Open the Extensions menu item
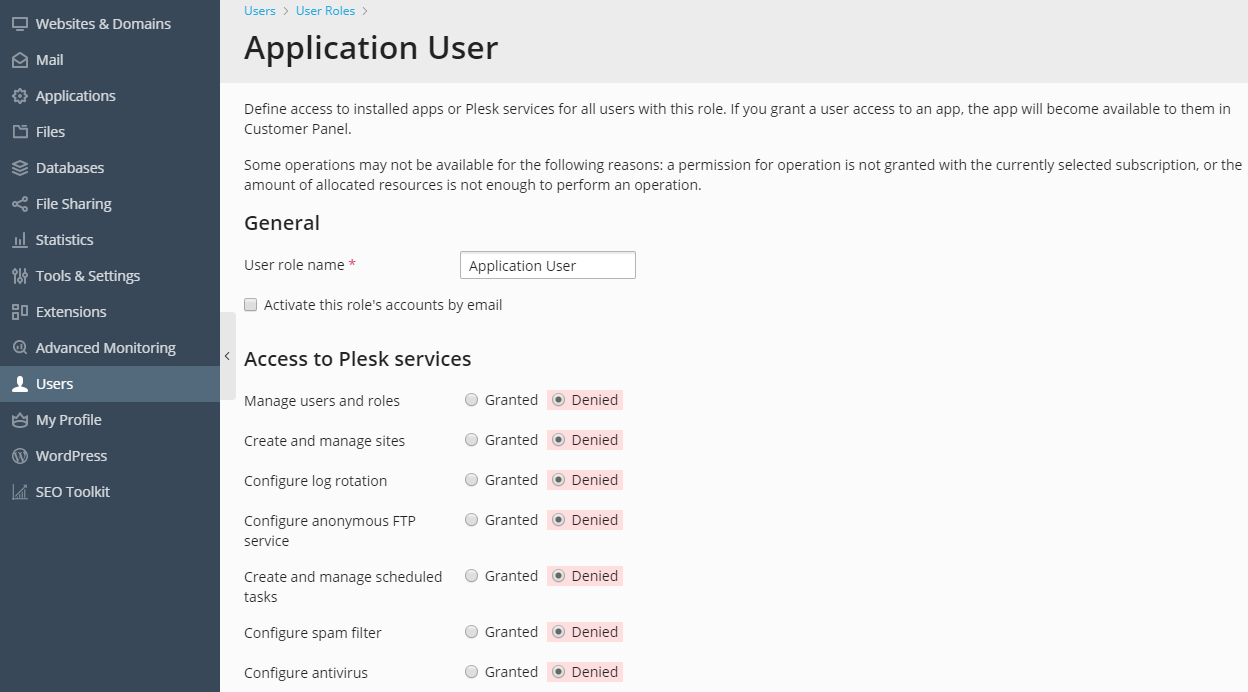This screenshot has height=692, width=1248. click(70, 312)
